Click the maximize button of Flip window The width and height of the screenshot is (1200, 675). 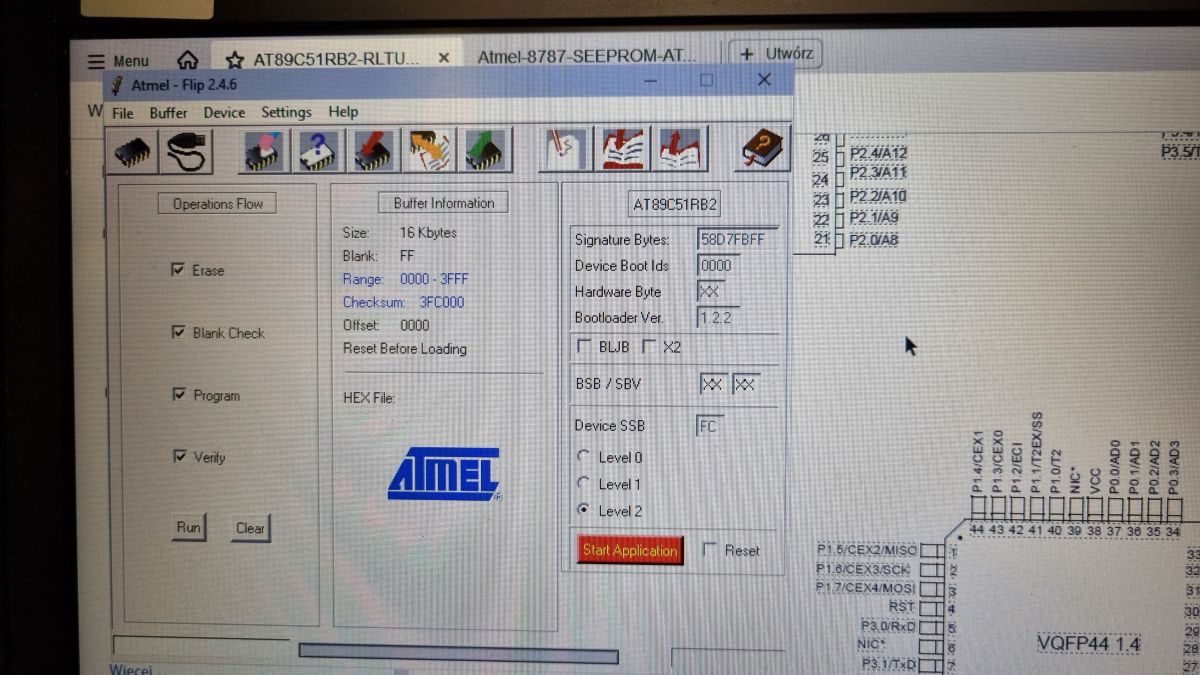pyautogui.click(x=707, y=80)
